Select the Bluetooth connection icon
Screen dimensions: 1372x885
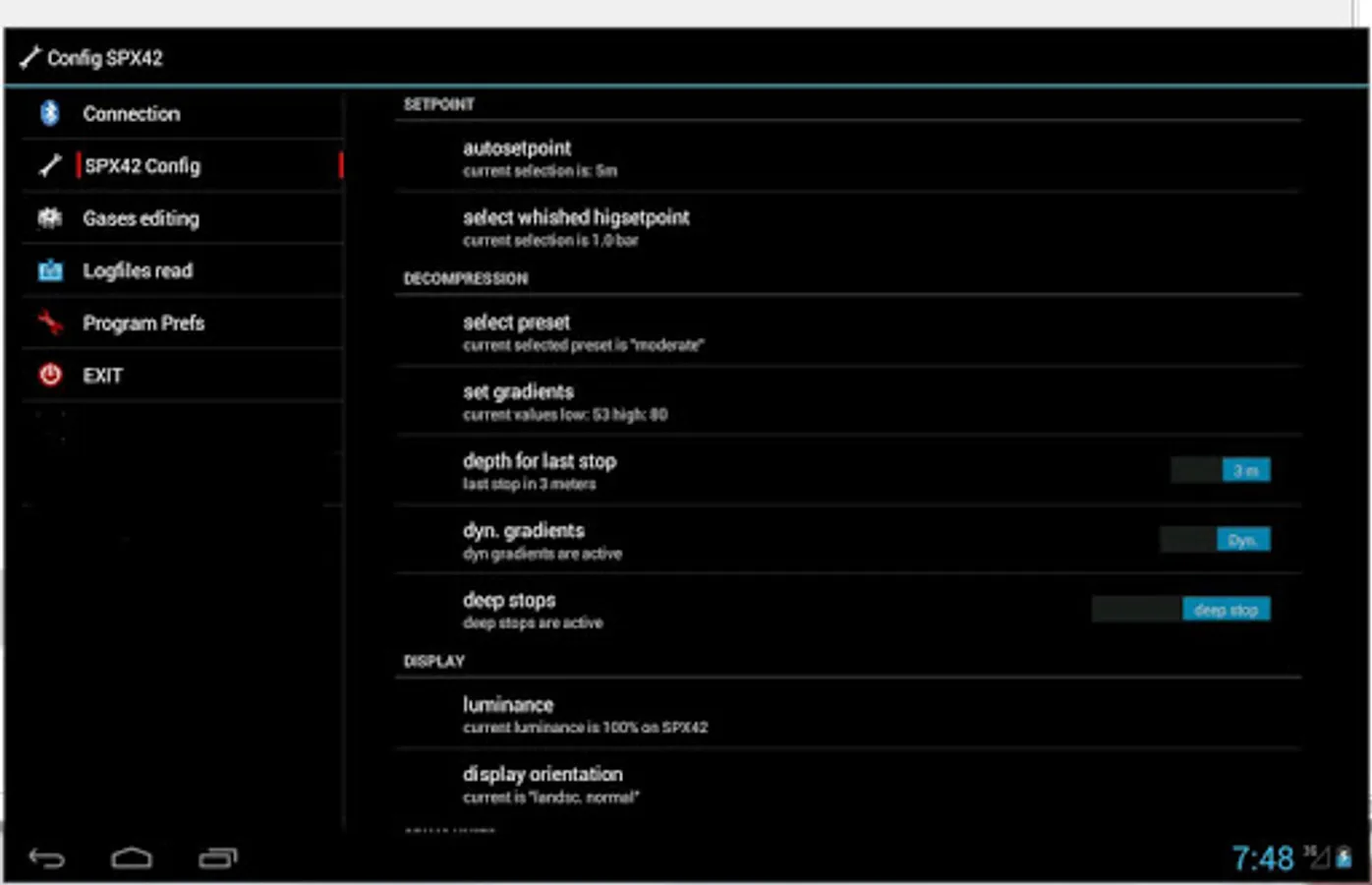[49, 113]
